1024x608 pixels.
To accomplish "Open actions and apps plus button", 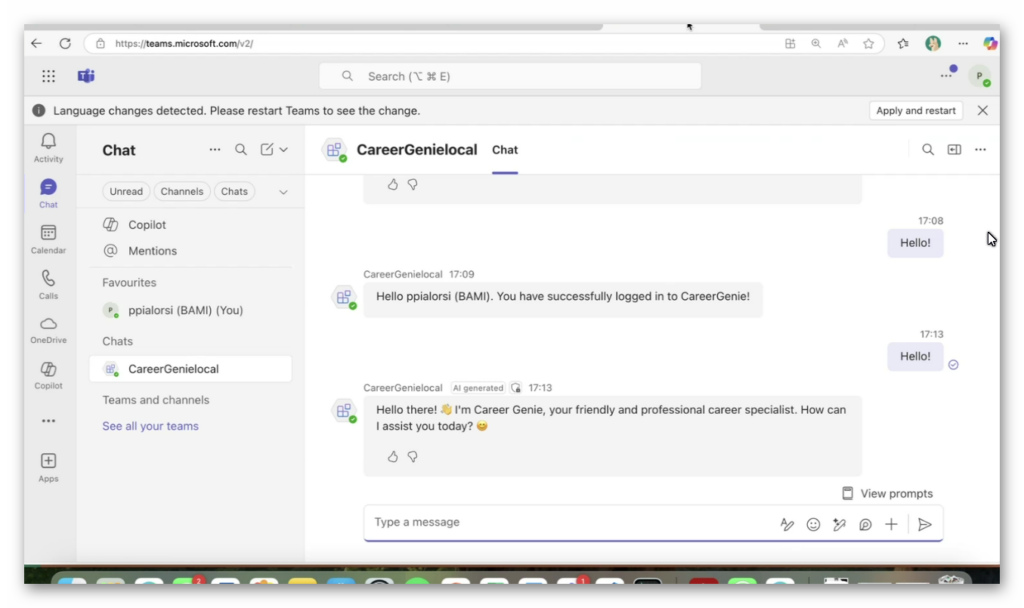I will coord(891,524).
